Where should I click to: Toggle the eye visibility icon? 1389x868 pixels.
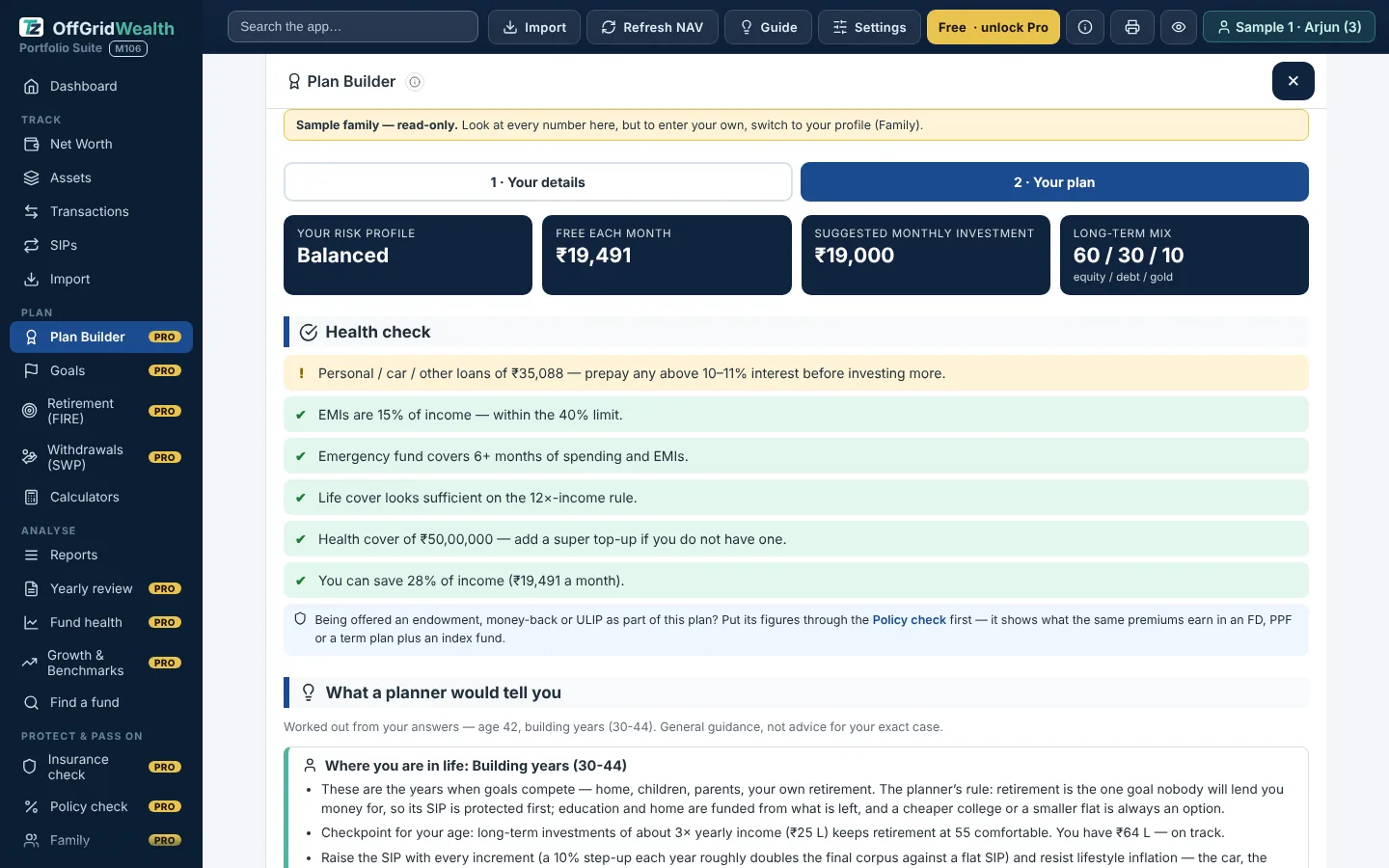coord(1179,27)
